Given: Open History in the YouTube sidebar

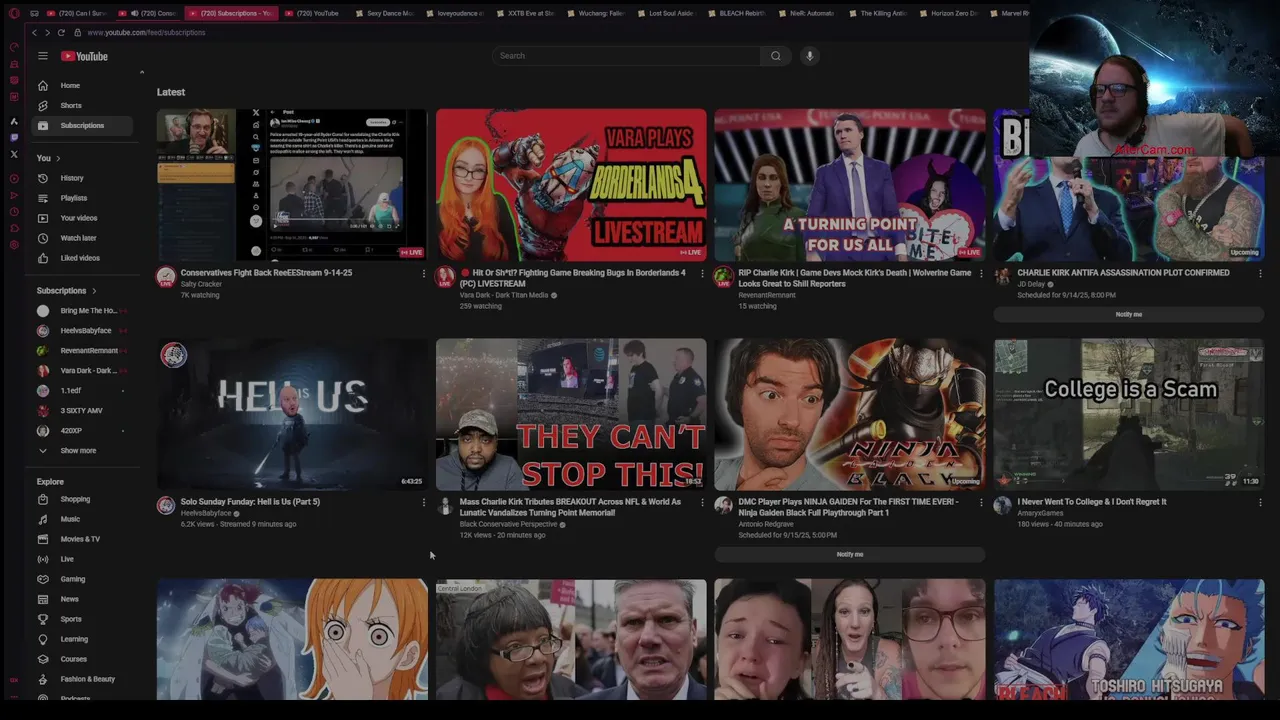Looking at the screenshot, I should 84,178.
